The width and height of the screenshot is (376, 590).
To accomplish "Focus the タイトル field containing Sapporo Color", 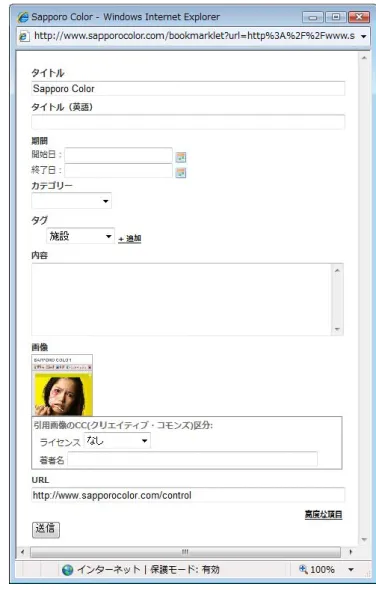I will pos(188,89).
